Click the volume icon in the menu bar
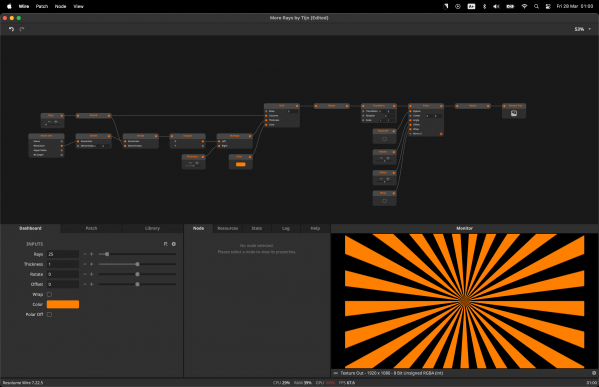599x387 pixels. coord(496,6)
